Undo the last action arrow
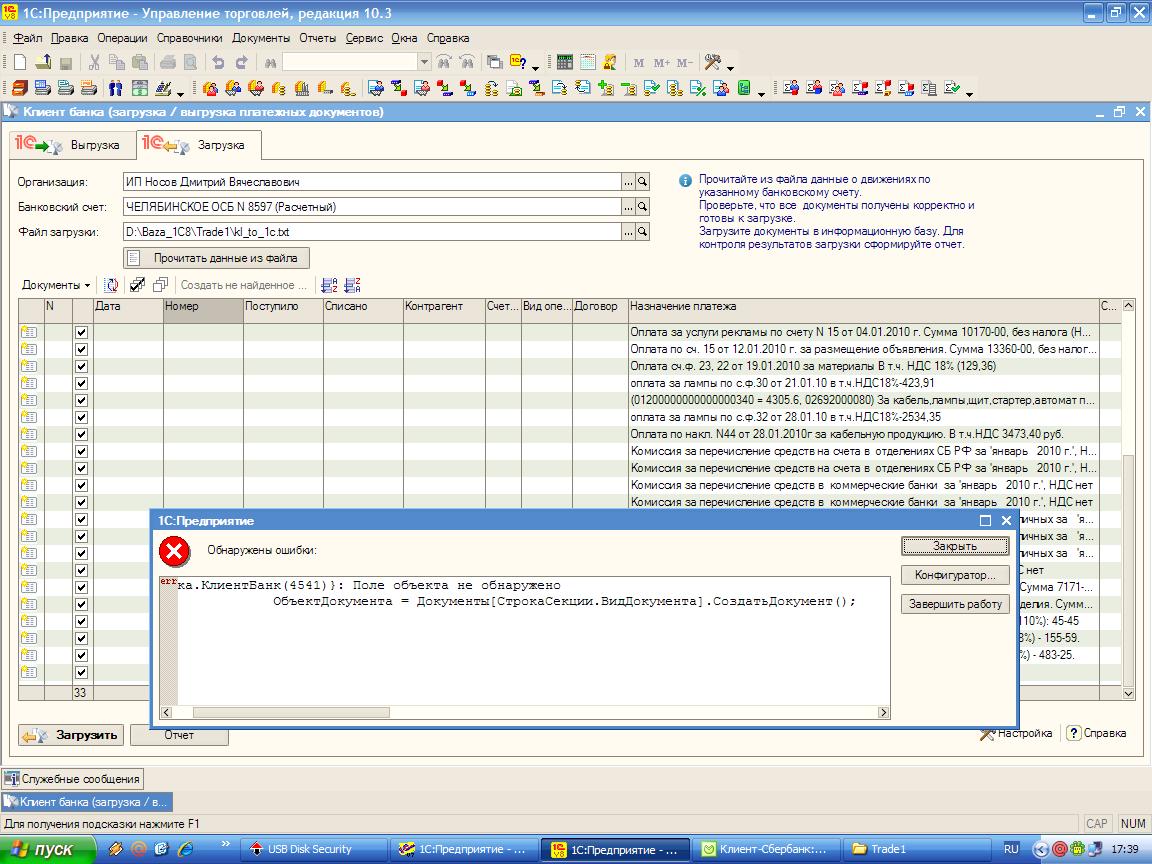Viewport: 1152px width, 864px height. click(218, 62)
